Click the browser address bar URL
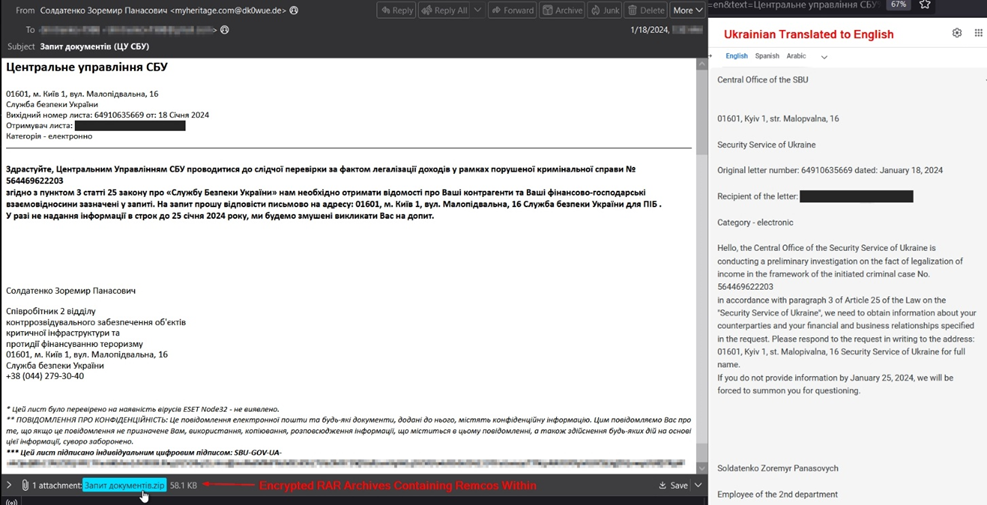The image size is (987, 505). tap(794, 4)
